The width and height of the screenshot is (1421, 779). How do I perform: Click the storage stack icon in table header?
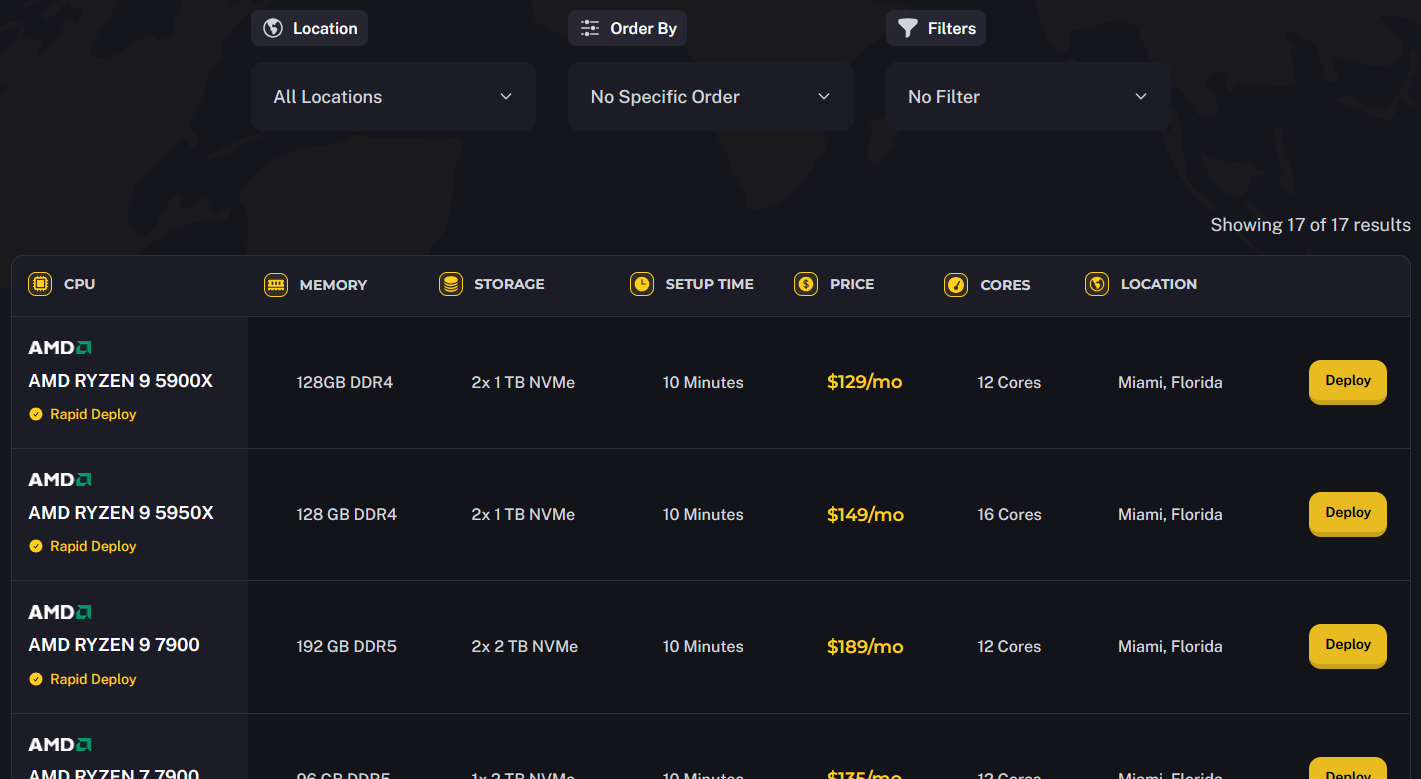(x=451, y=284)
